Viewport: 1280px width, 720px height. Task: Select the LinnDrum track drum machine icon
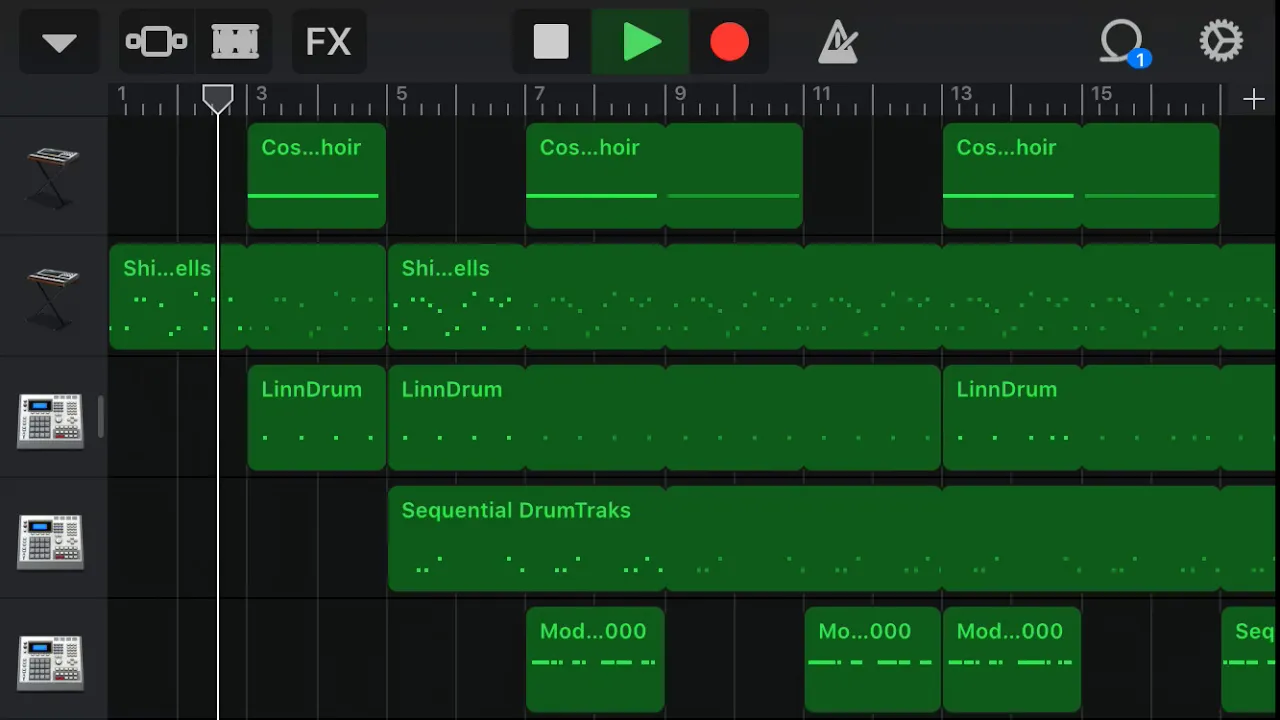(50, 419)
